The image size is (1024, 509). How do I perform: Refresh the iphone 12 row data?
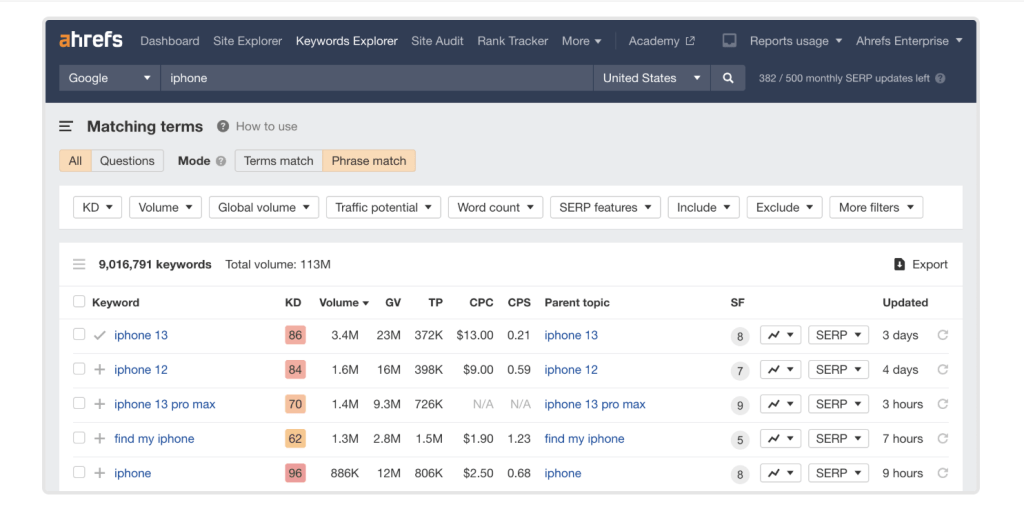(x=942, y=370)
